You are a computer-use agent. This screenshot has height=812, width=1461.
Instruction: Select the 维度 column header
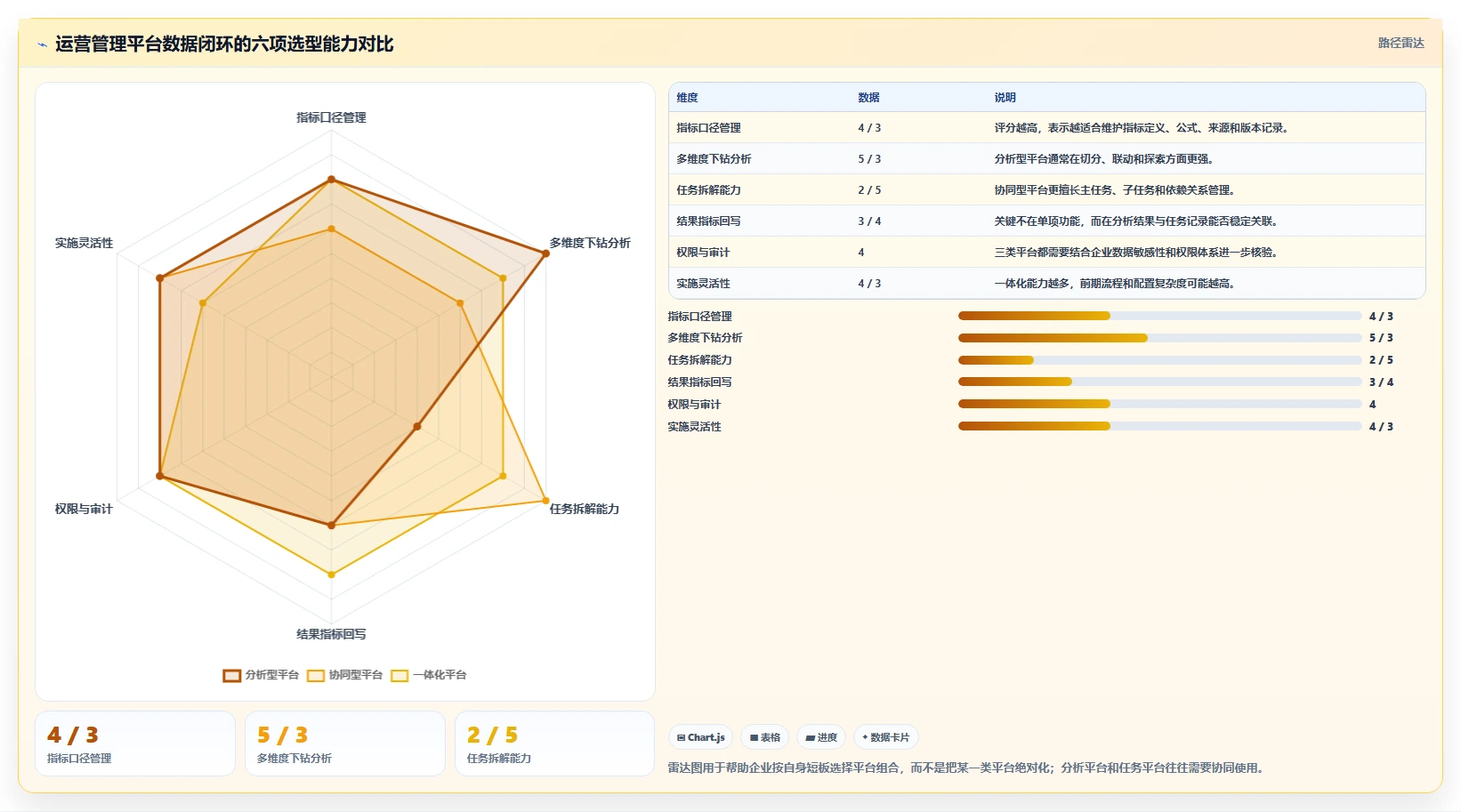tap(687, 98)
